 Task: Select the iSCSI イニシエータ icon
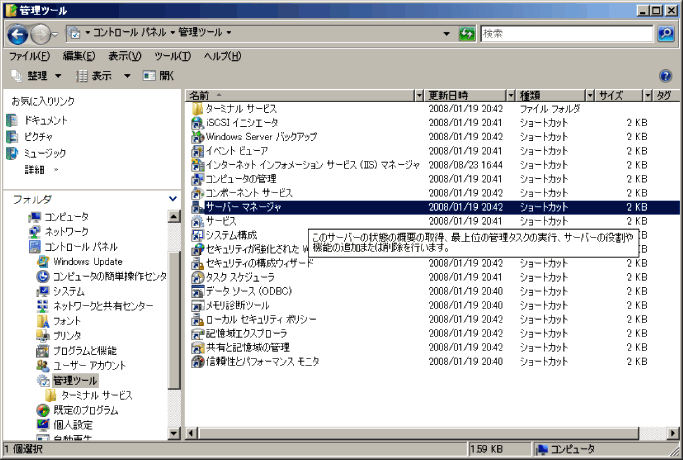click(x=197, y=123)
